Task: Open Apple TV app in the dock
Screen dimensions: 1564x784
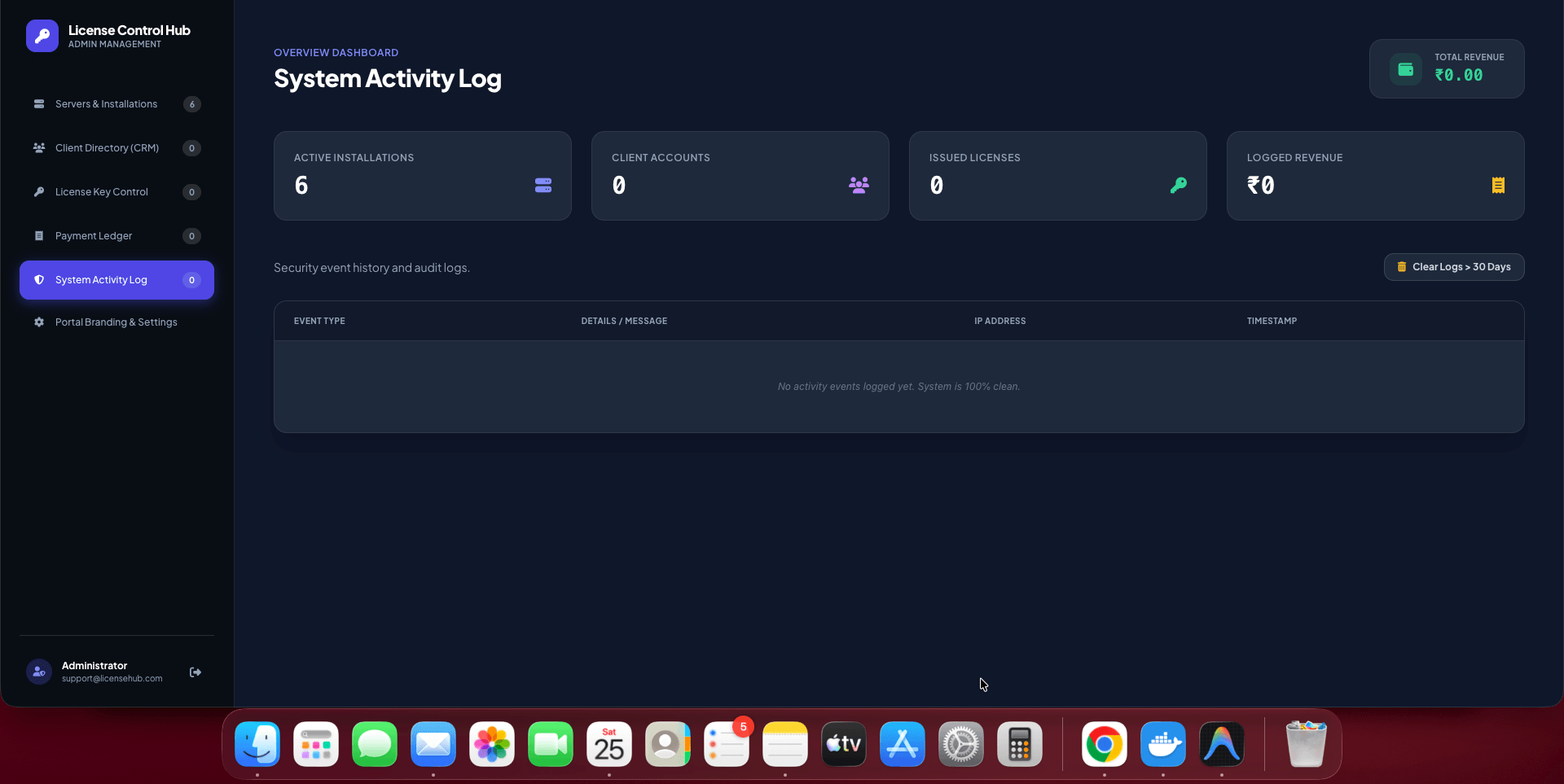Action: (844, 744)
